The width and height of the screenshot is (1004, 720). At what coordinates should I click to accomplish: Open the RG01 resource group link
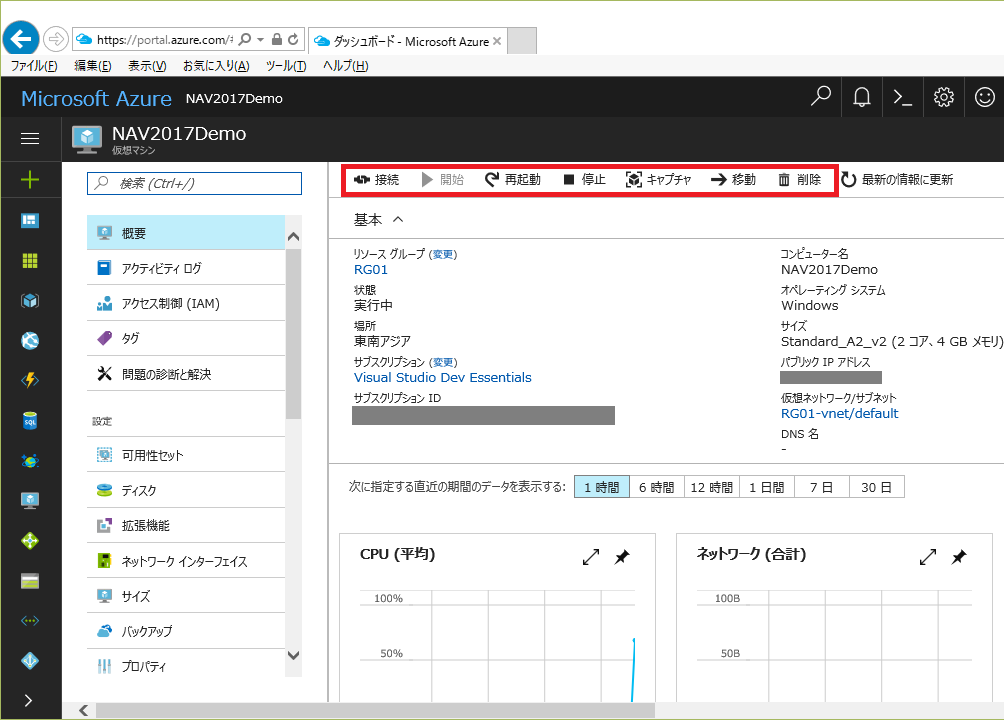(371, 270)
